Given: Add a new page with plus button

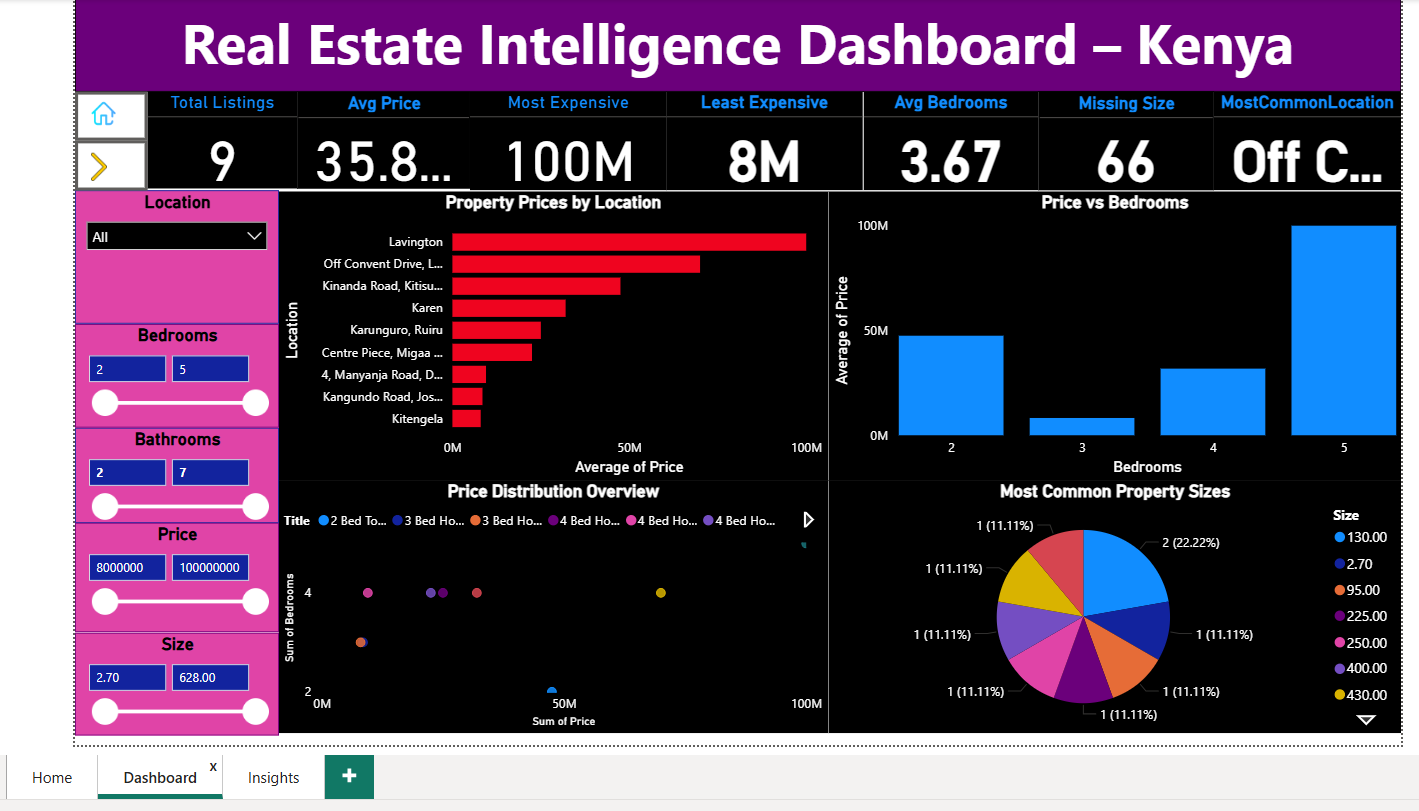Looking at the screenshot, I should [349, 776].
